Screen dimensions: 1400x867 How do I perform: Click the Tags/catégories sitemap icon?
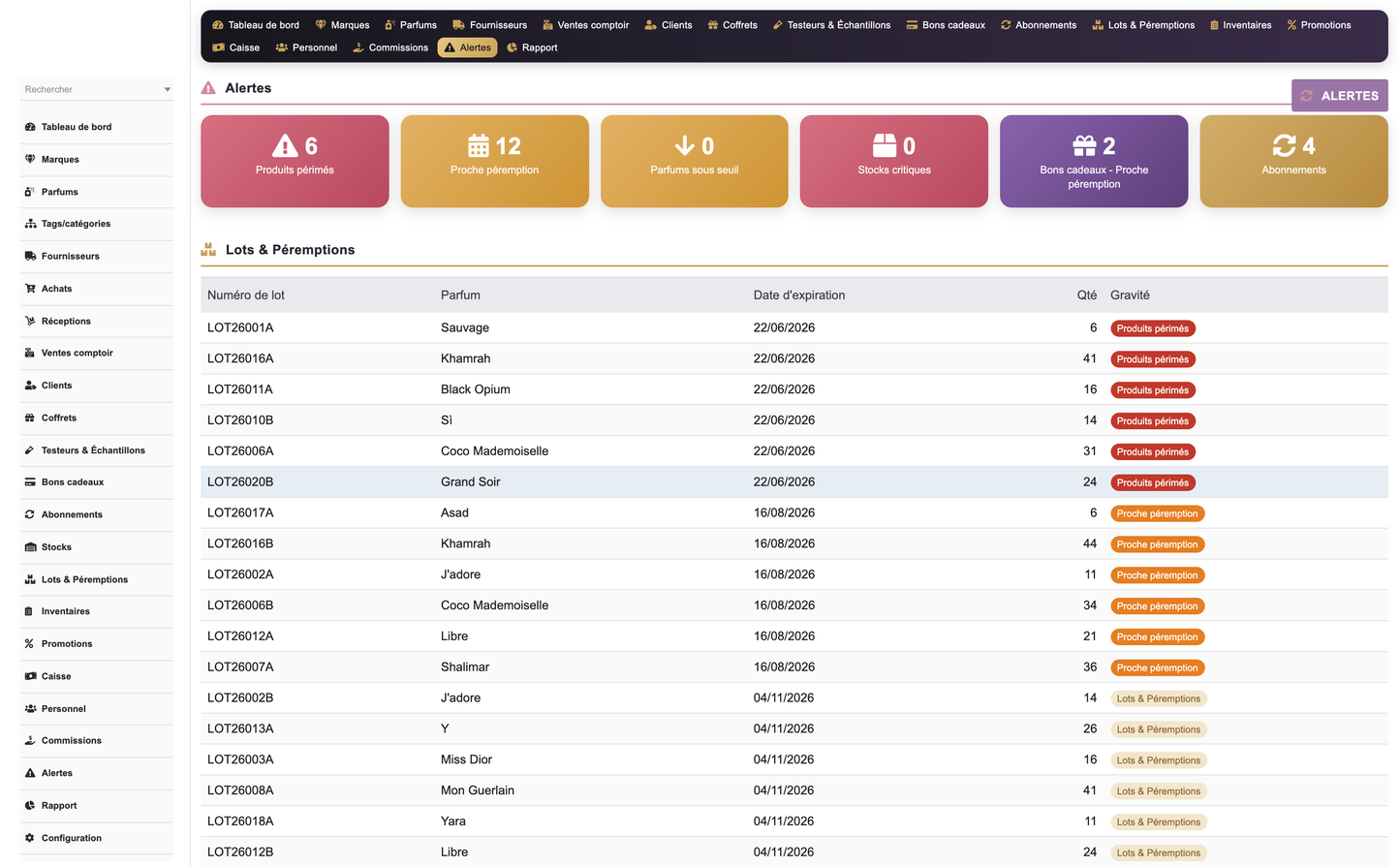(x=30, y=224)
